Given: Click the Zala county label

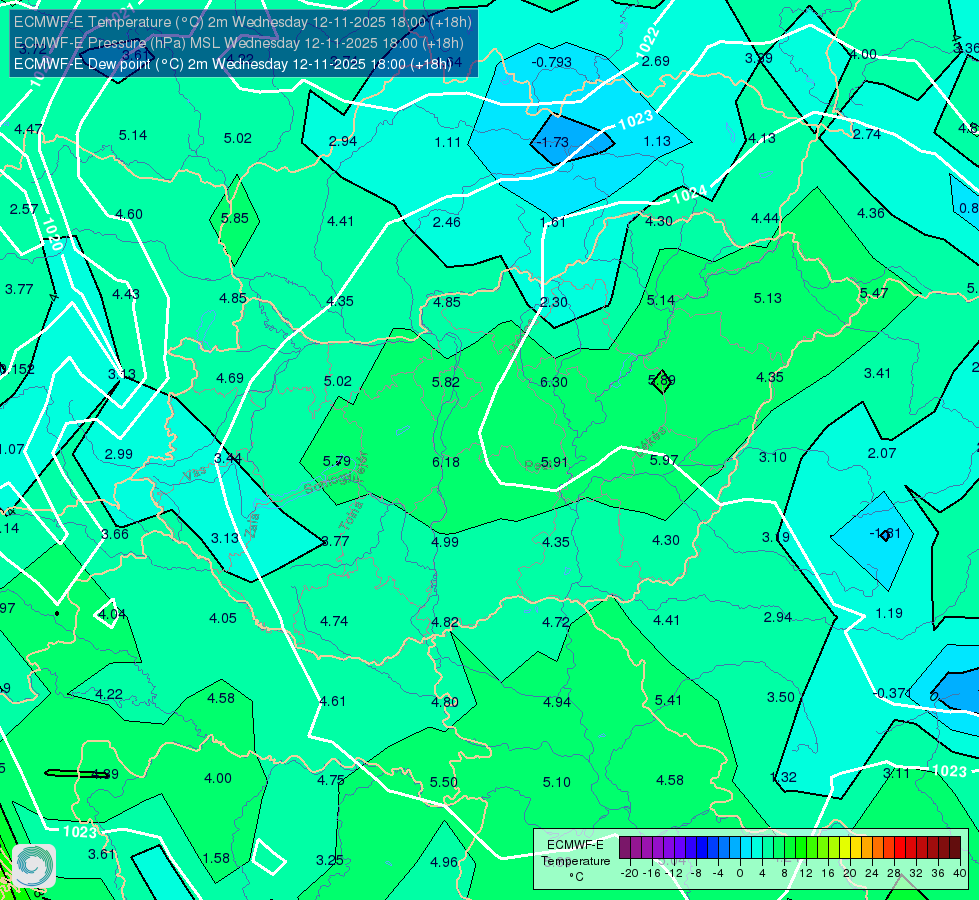Looking at the screenshot, I should point(252,526).
